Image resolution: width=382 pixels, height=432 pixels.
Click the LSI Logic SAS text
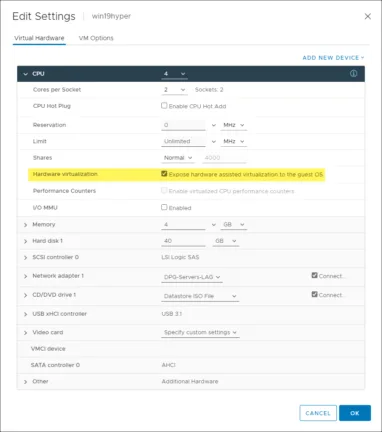(x=180, y=257)
